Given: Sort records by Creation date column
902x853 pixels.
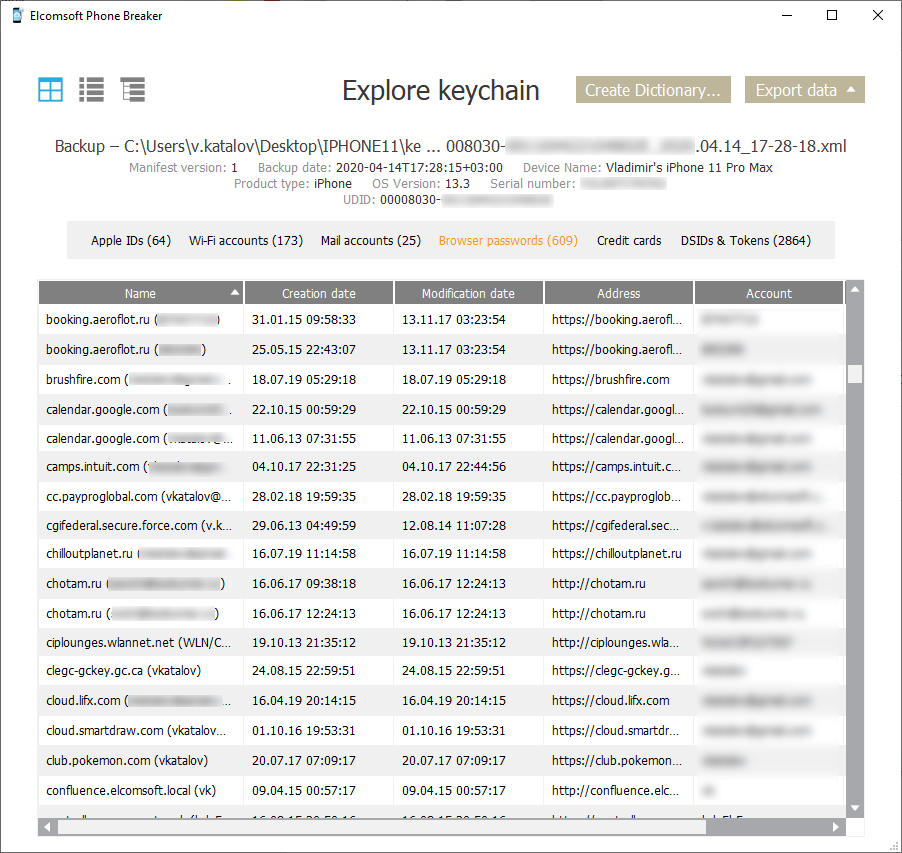Looking at the screenshot, I should pos(318,292).
